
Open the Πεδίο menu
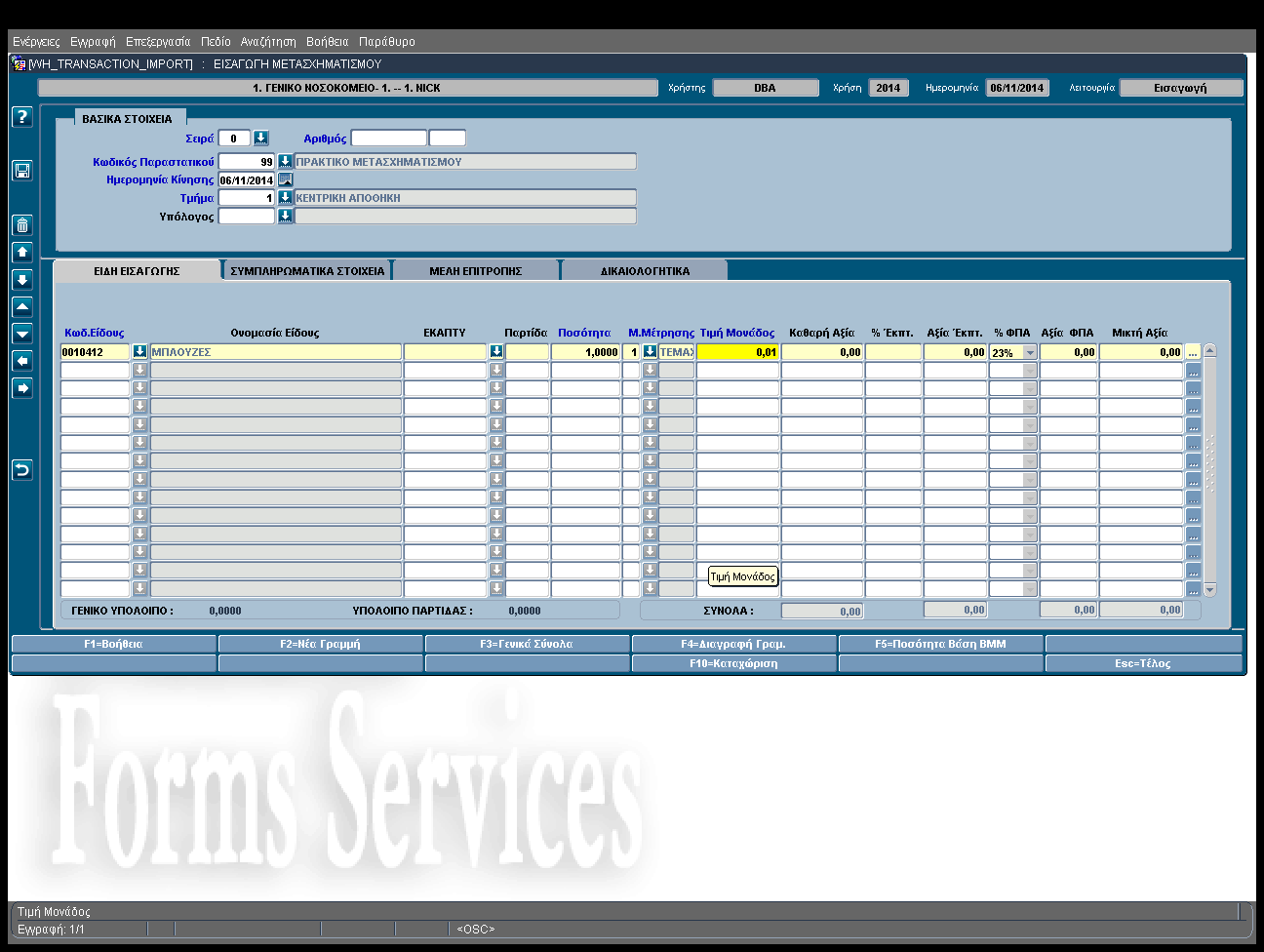tap(216, 42)
